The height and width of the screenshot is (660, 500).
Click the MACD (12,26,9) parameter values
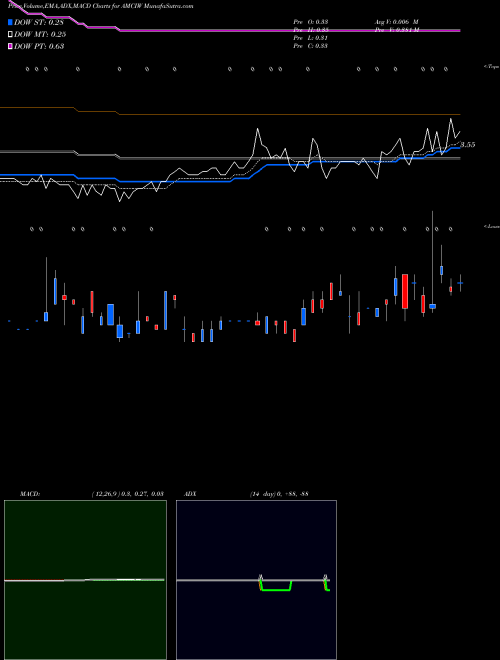(128, 494)
